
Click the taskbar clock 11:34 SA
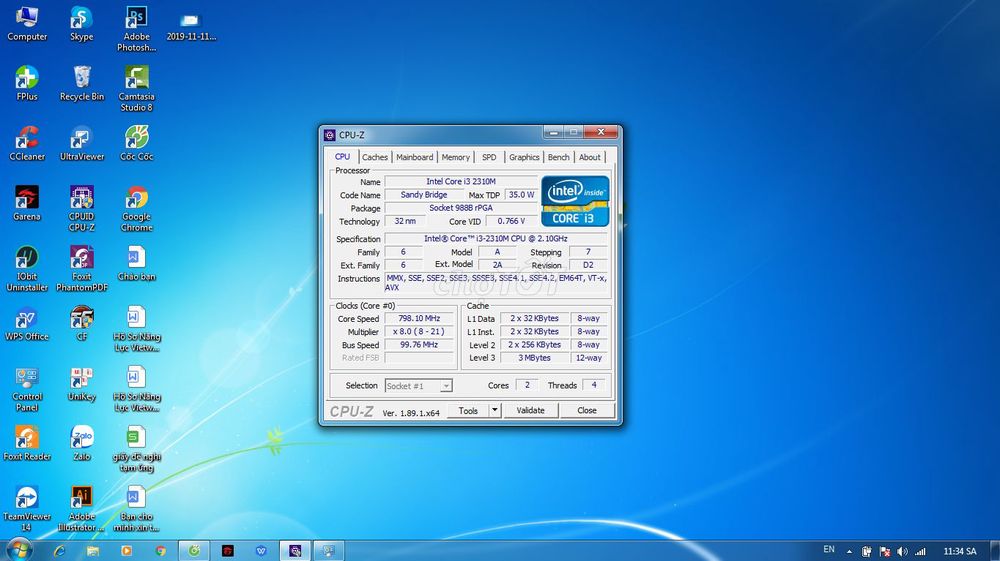[960, 551]
